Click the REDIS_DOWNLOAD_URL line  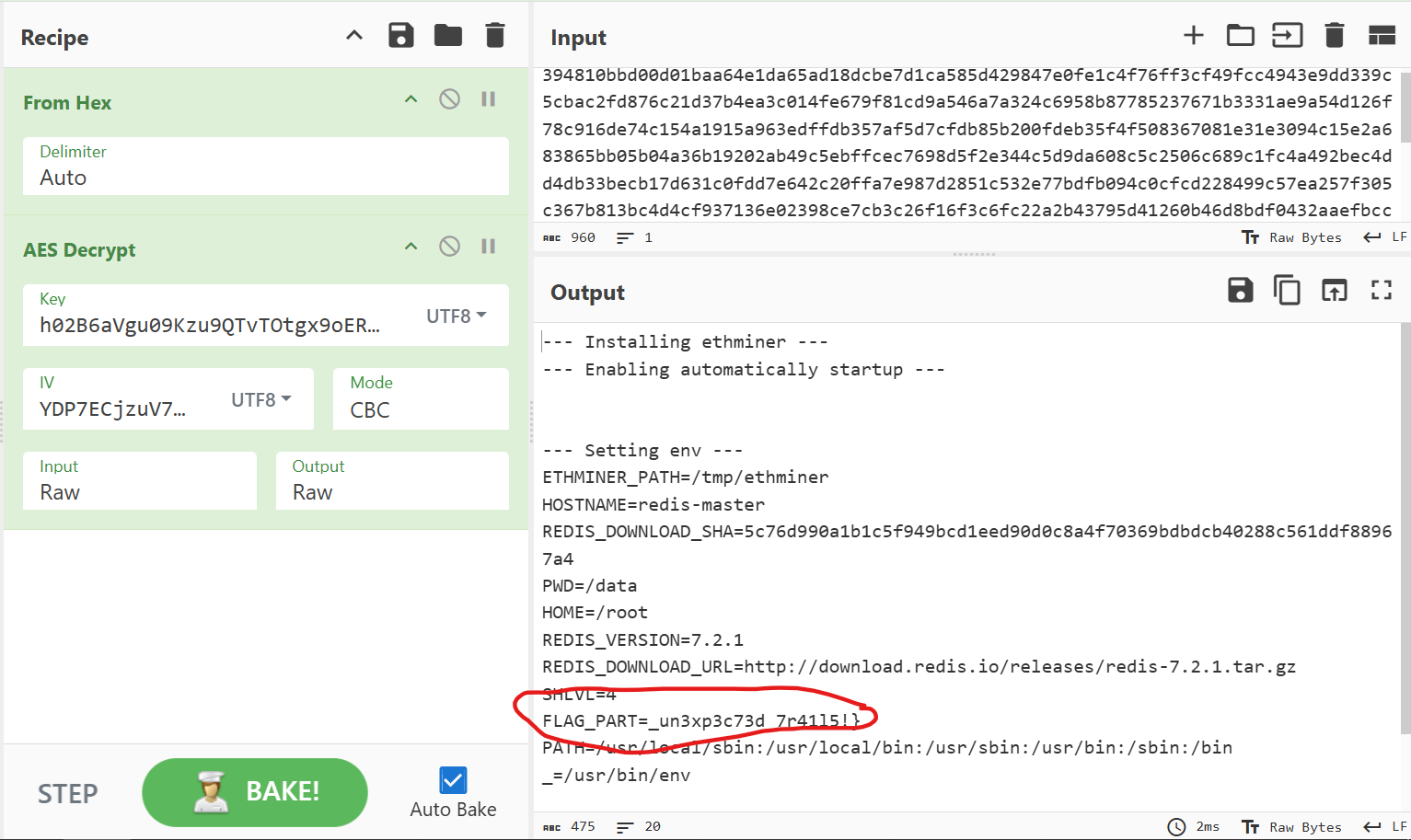pos(919,666)
